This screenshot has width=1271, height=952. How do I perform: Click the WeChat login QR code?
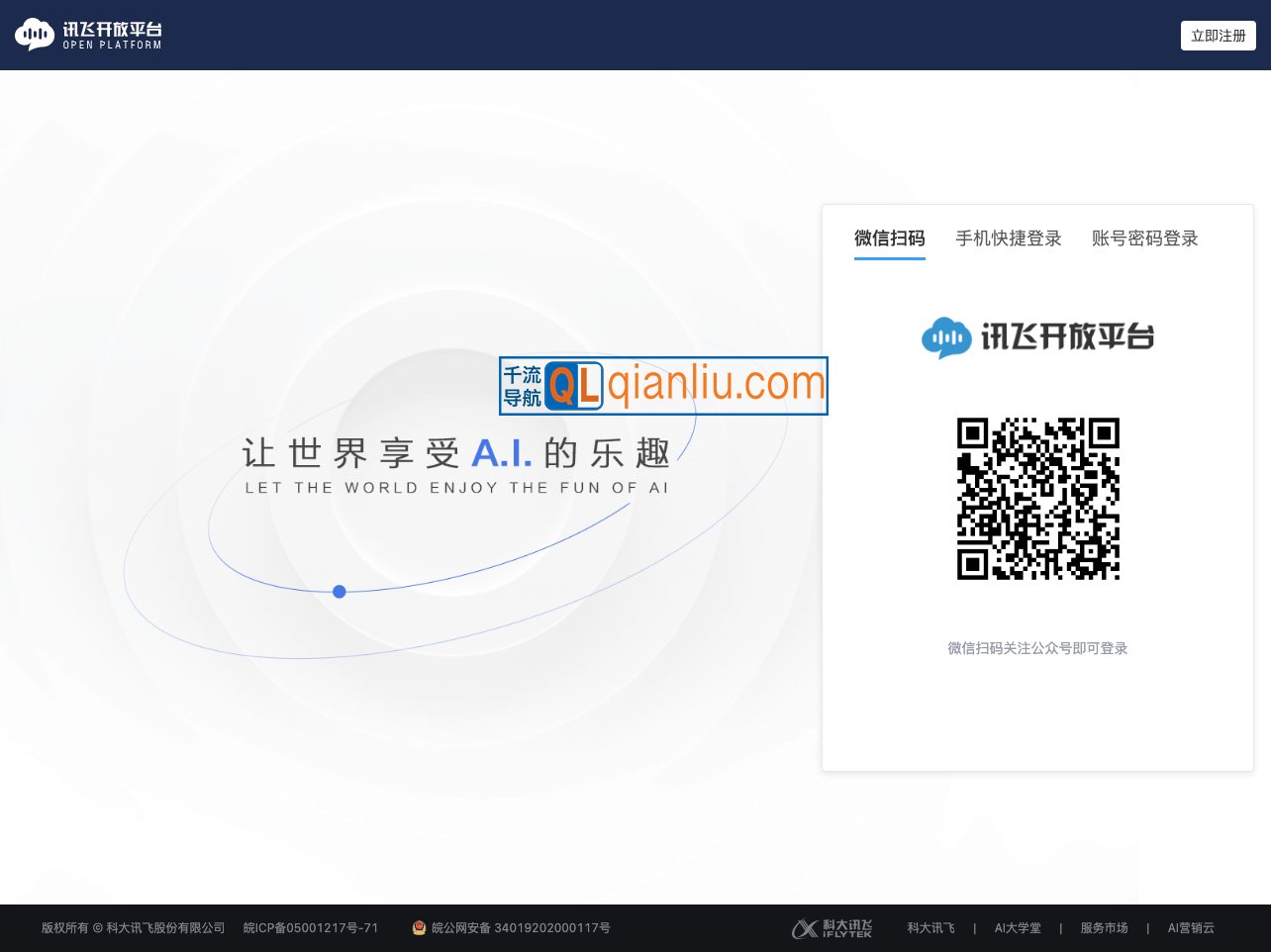pyautogui.click(x=1037, y=498)
